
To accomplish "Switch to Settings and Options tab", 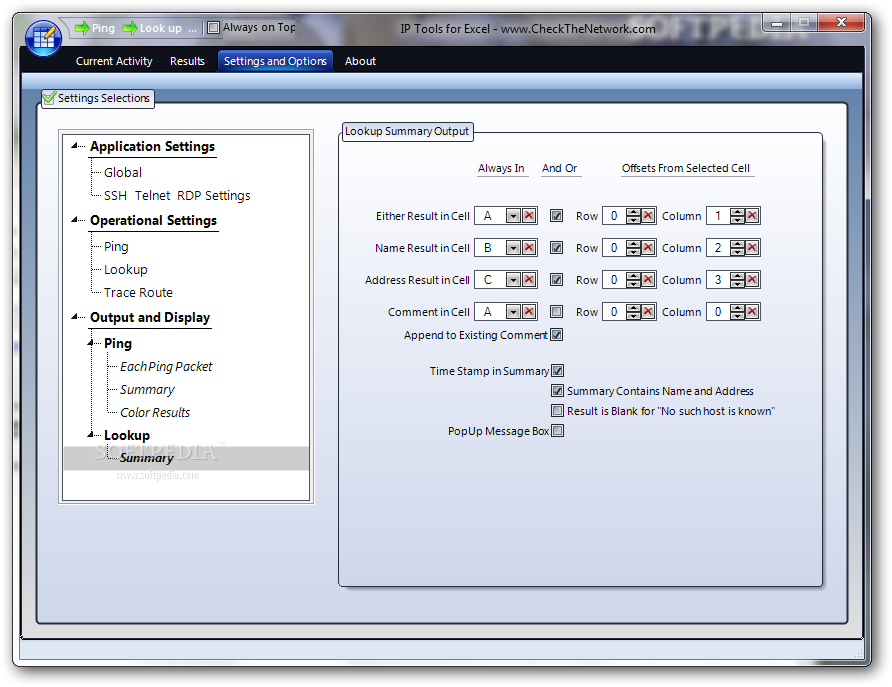I will pos(275,61).
